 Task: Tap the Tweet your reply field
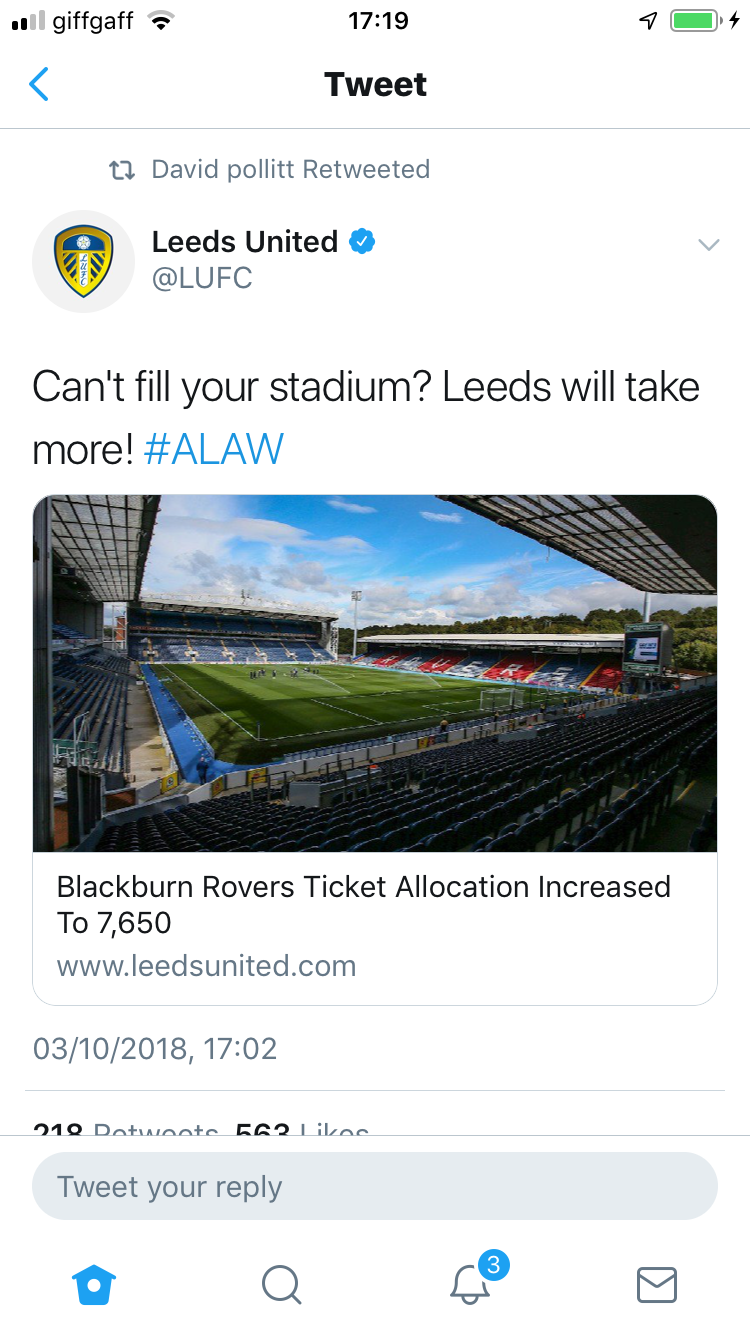[x=375, y=1187]
